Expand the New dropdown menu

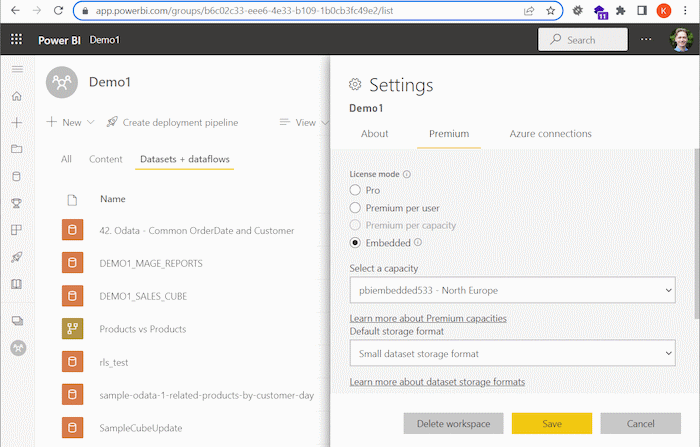(71, 122)
